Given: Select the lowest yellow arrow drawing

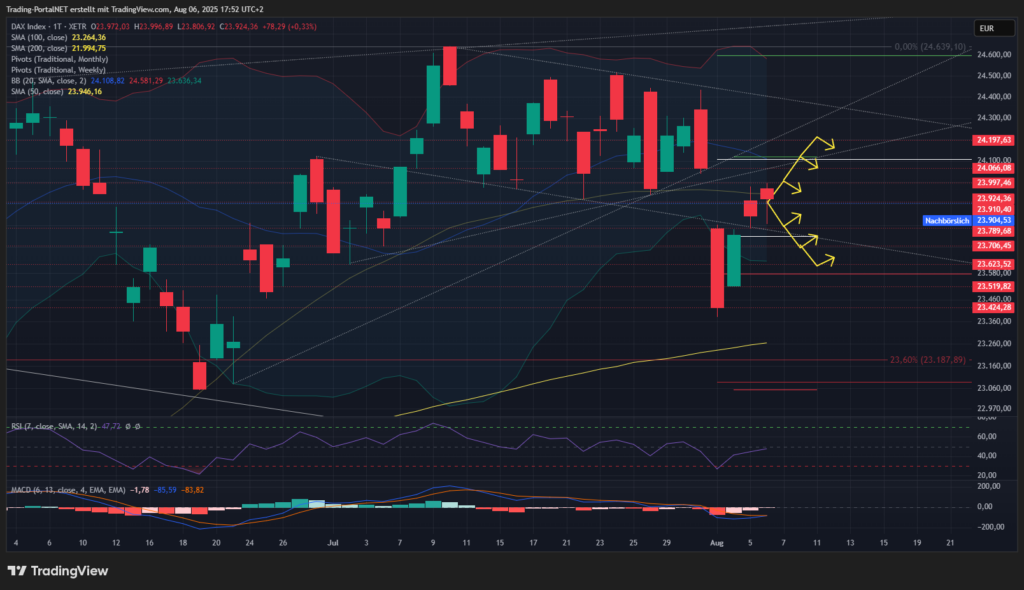Looking at the screenshot, I should (822, 260).
